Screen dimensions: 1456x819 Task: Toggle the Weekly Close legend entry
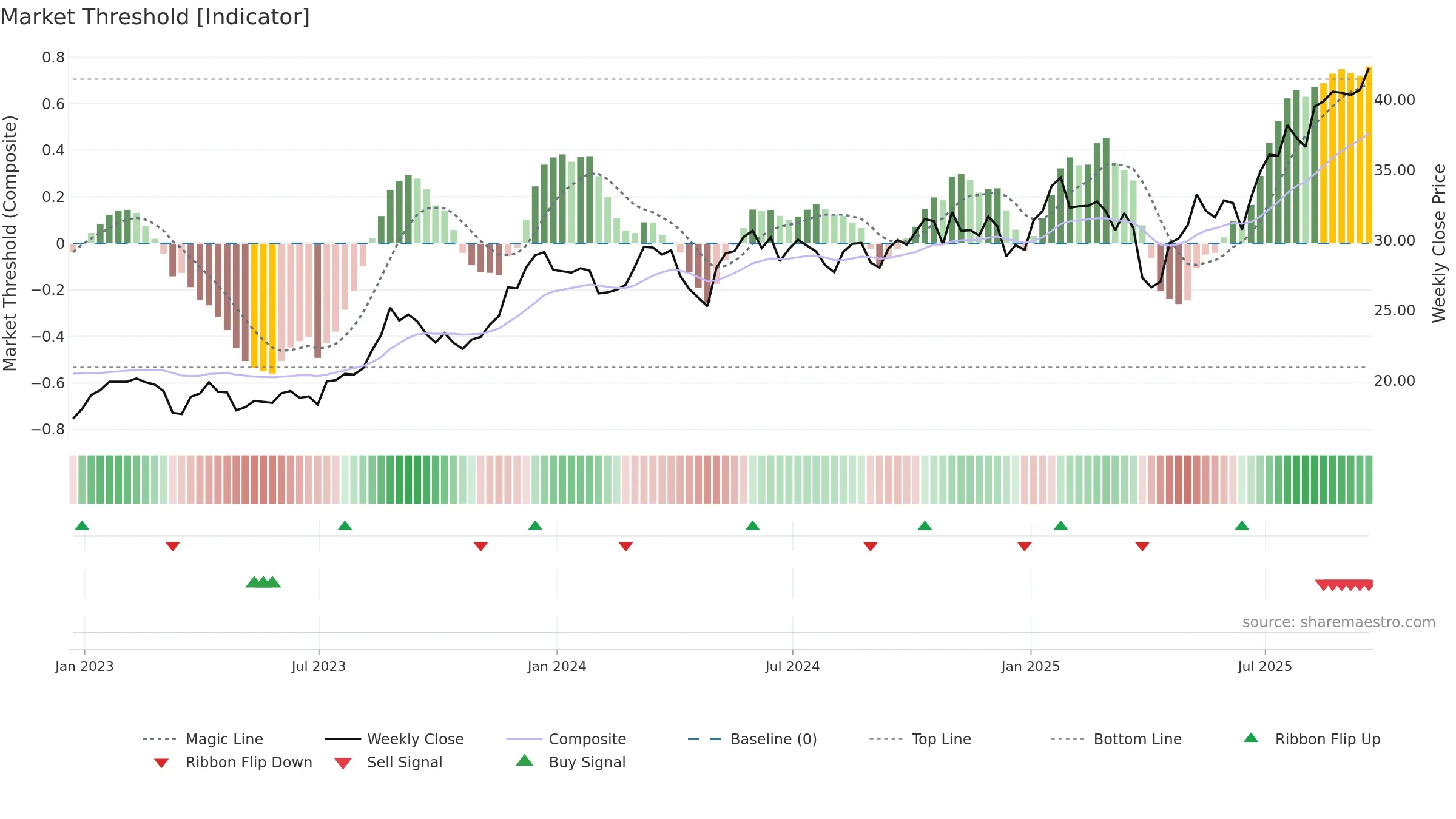(394, 739)
